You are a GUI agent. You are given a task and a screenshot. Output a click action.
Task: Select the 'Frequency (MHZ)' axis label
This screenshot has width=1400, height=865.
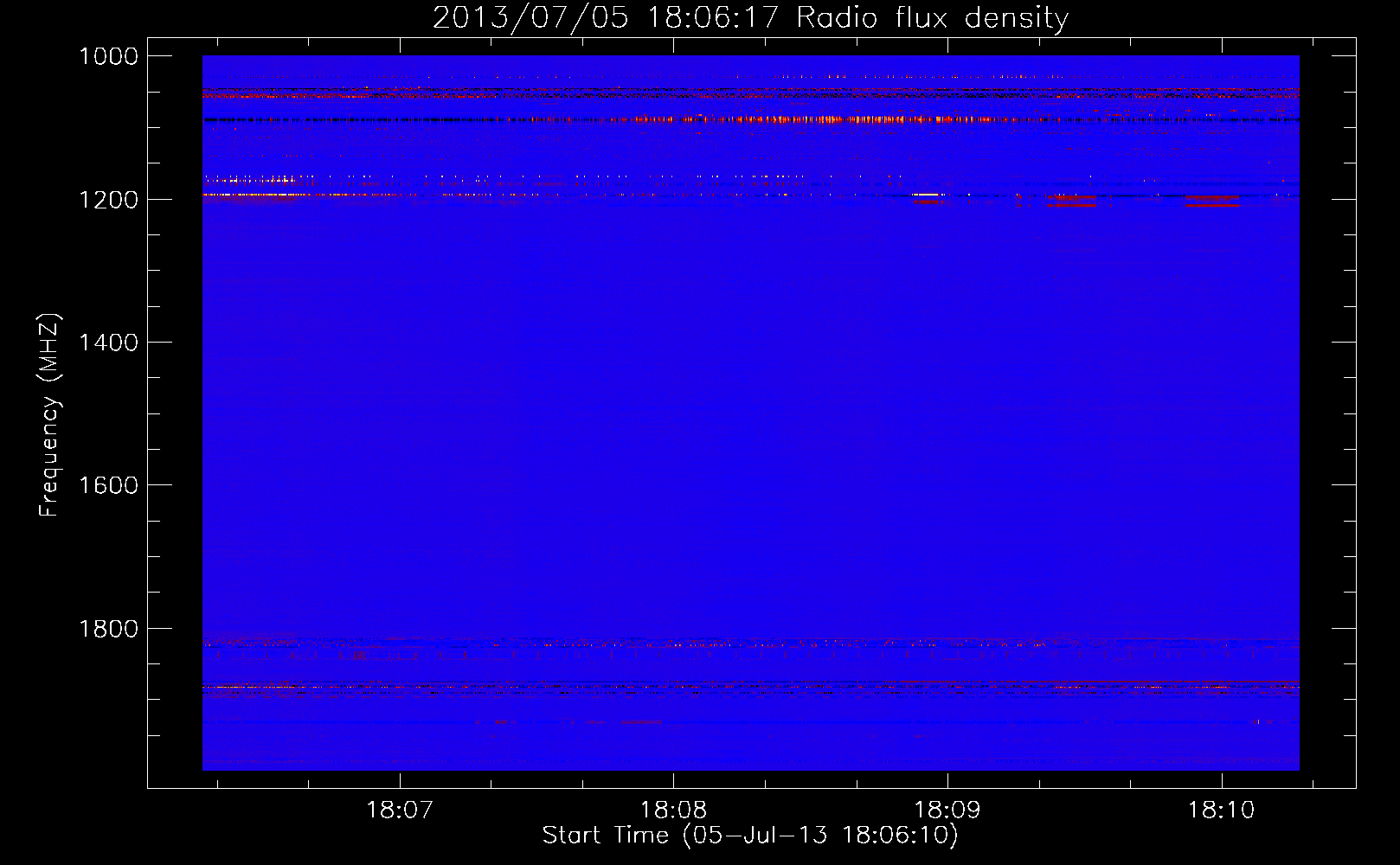(x=49, y=414)
